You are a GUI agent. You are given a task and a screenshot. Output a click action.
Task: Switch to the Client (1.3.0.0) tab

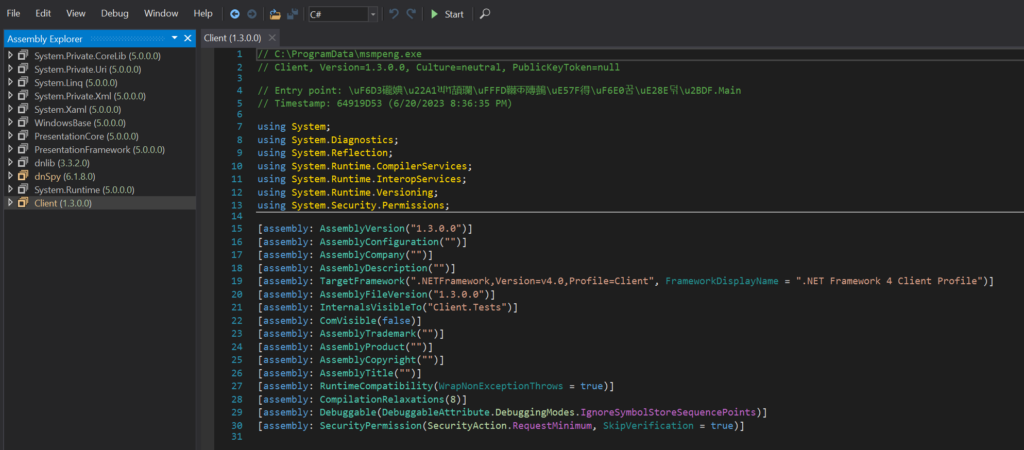pos(233,38)
